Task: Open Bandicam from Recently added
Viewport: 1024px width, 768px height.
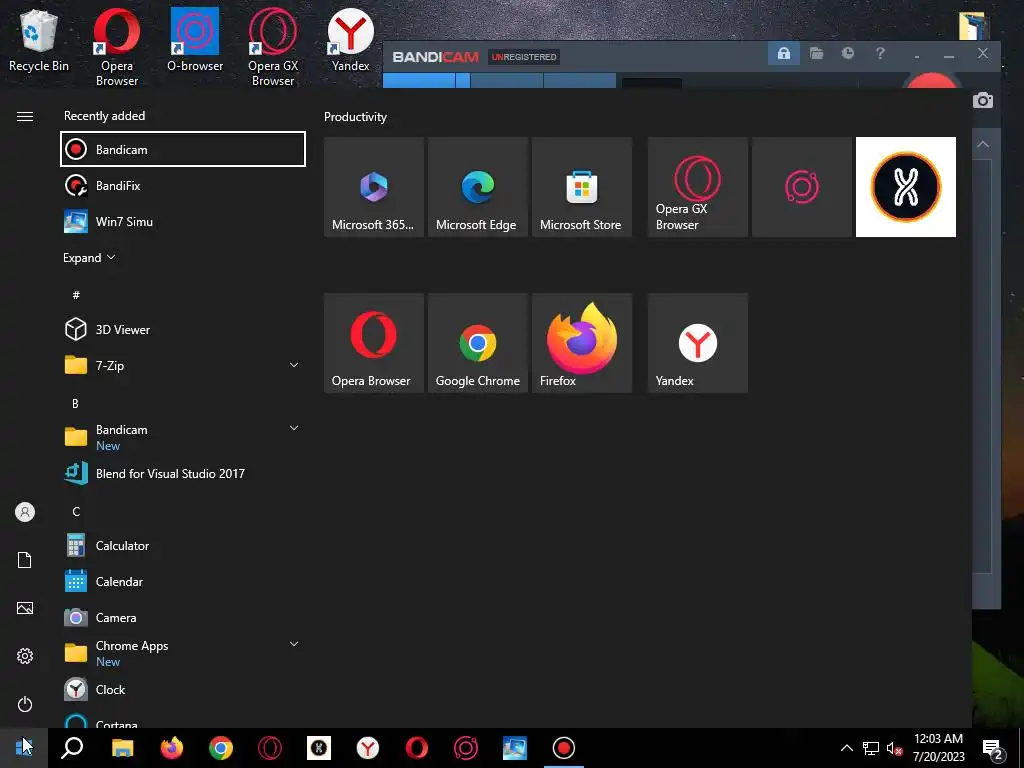Action: coord(183,150)
